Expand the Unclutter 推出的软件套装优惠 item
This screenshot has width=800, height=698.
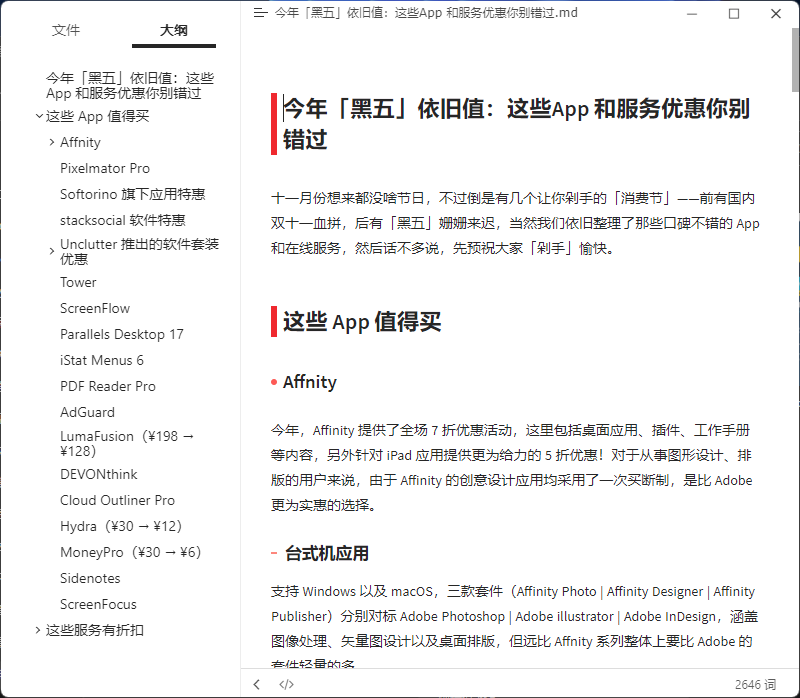(52, 251)
